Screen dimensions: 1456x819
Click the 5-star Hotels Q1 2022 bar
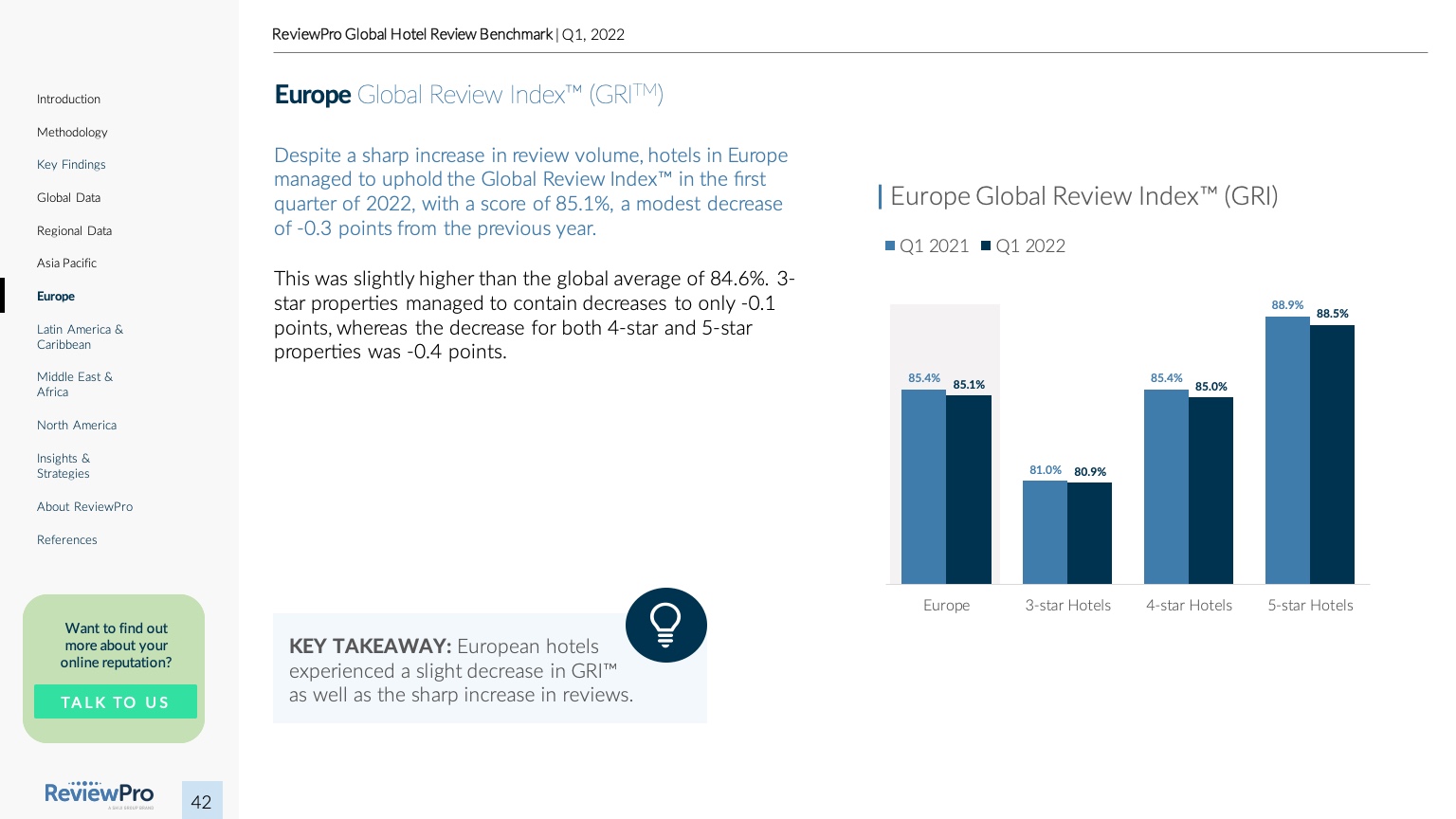(x=1332, y=455)
